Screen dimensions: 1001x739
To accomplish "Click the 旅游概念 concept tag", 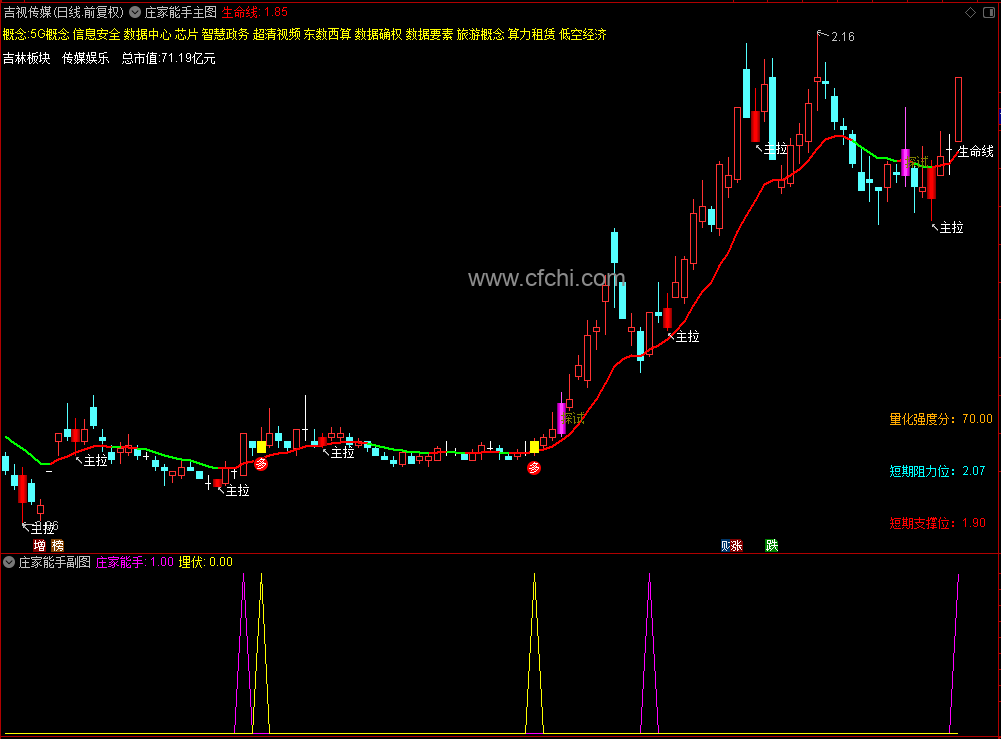I will coord(481,34).
